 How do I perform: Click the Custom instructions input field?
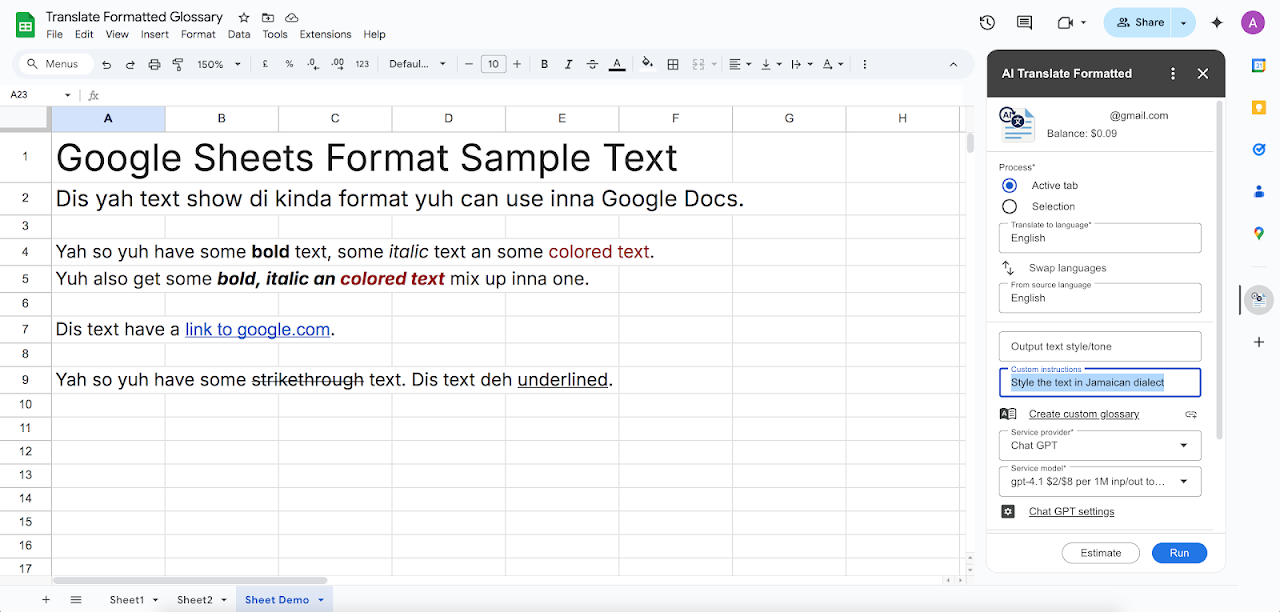(x=1100, y=383)
